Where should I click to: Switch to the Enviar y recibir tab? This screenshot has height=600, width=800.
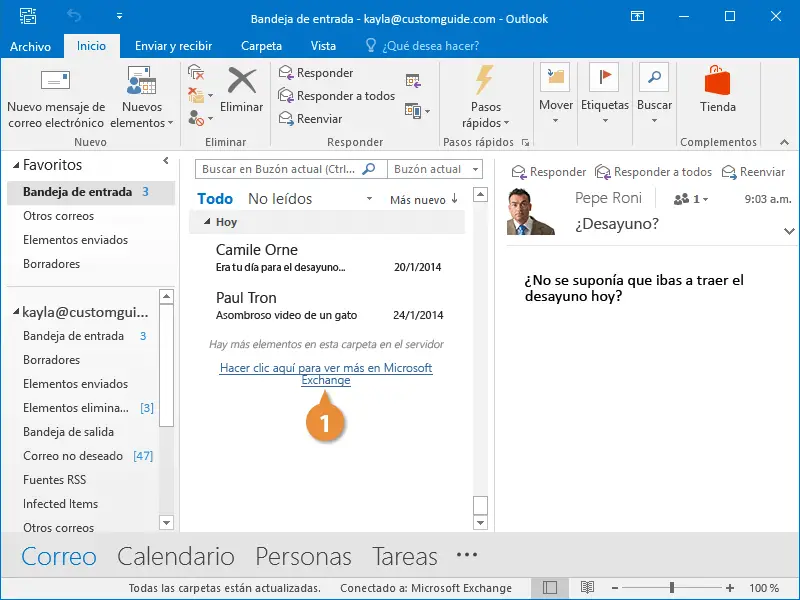173,46
